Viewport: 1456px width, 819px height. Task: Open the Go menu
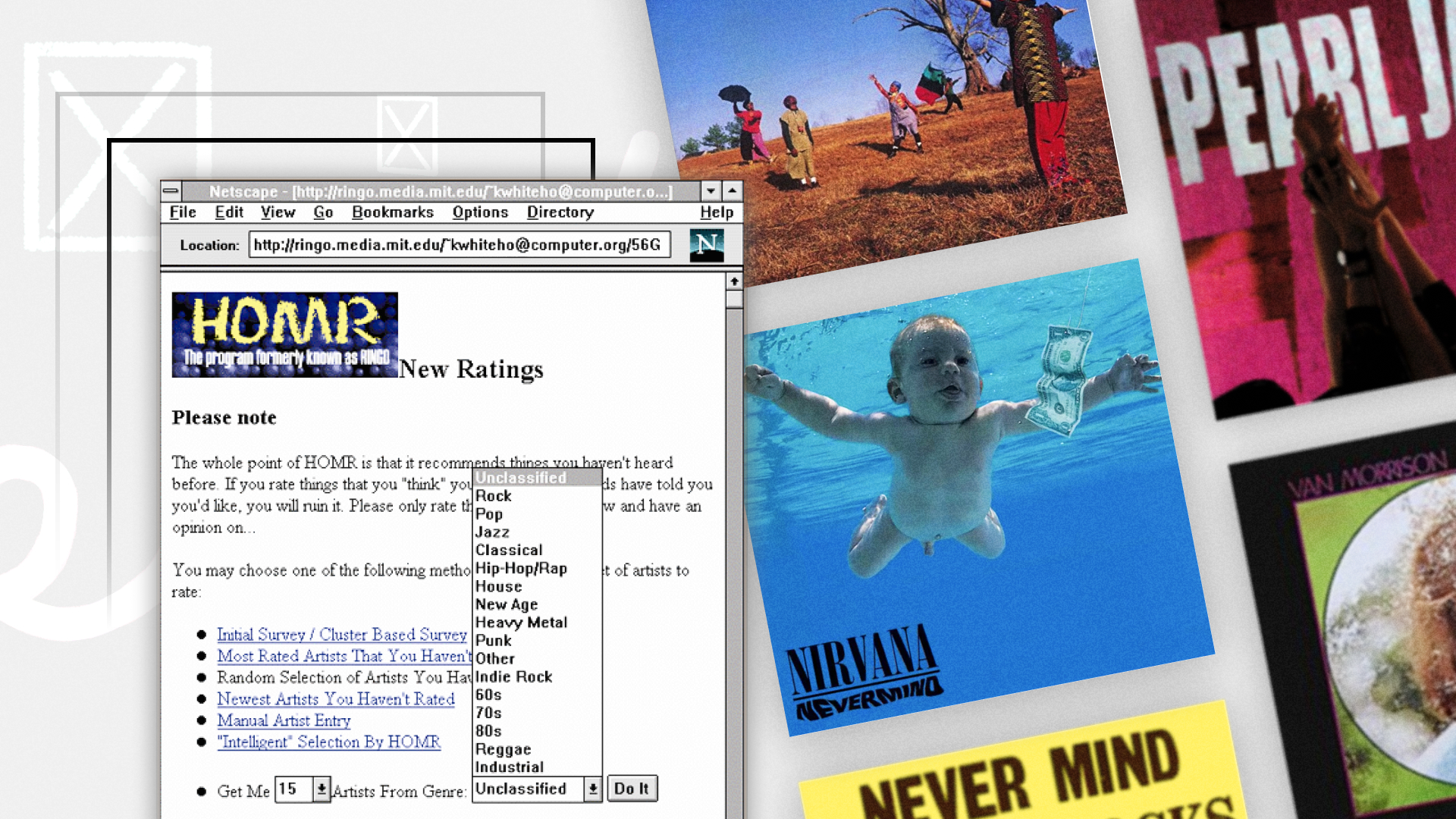point(323,212)
